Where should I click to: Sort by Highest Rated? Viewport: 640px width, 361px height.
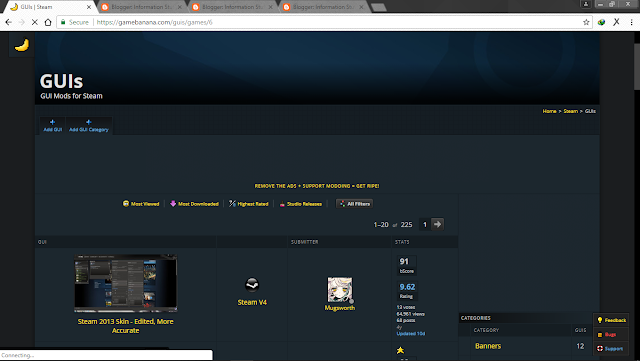249,204
